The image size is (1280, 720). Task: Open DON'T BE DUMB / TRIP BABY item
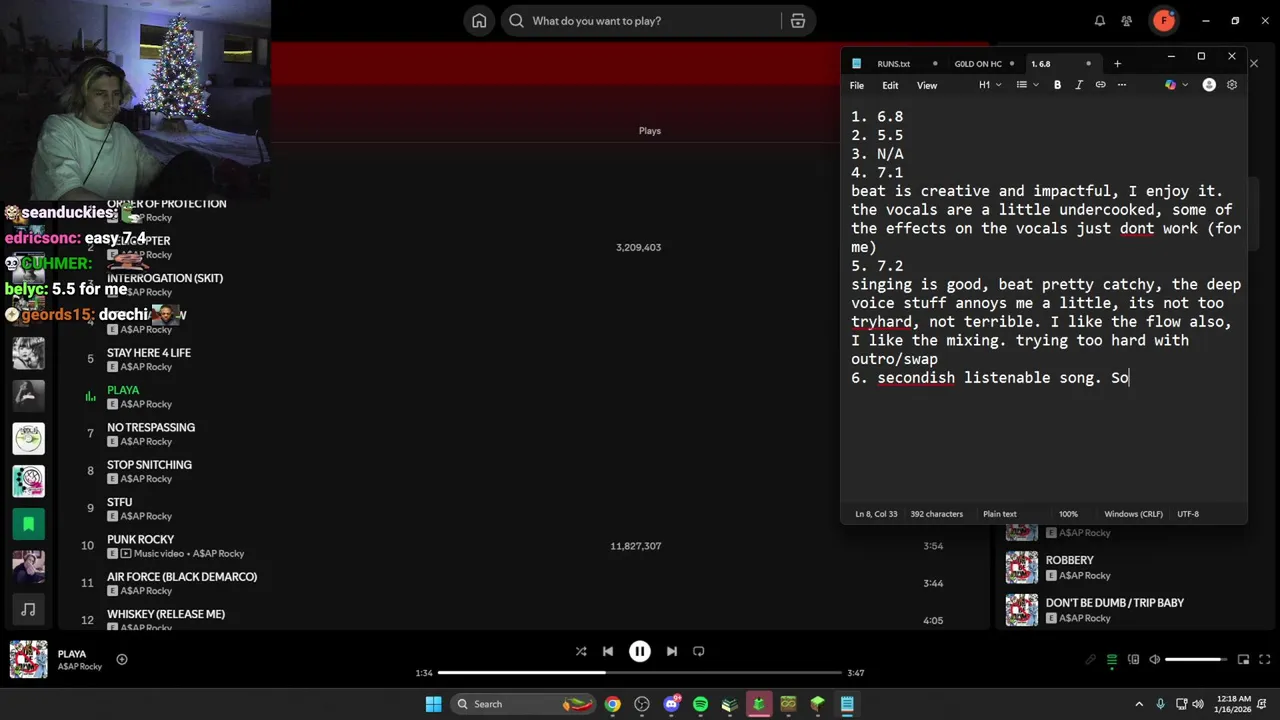pos(1114,603)
